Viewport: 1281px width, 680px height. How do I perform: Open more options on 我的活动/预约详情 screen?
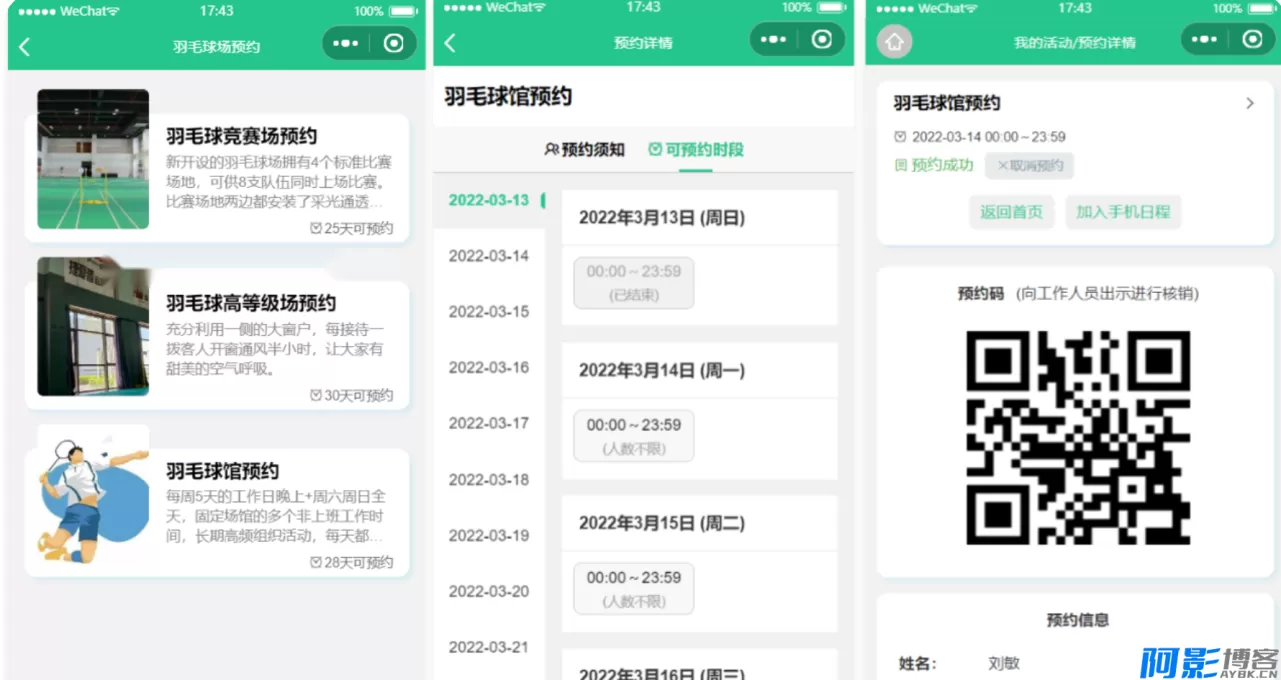click(1204, 40)
